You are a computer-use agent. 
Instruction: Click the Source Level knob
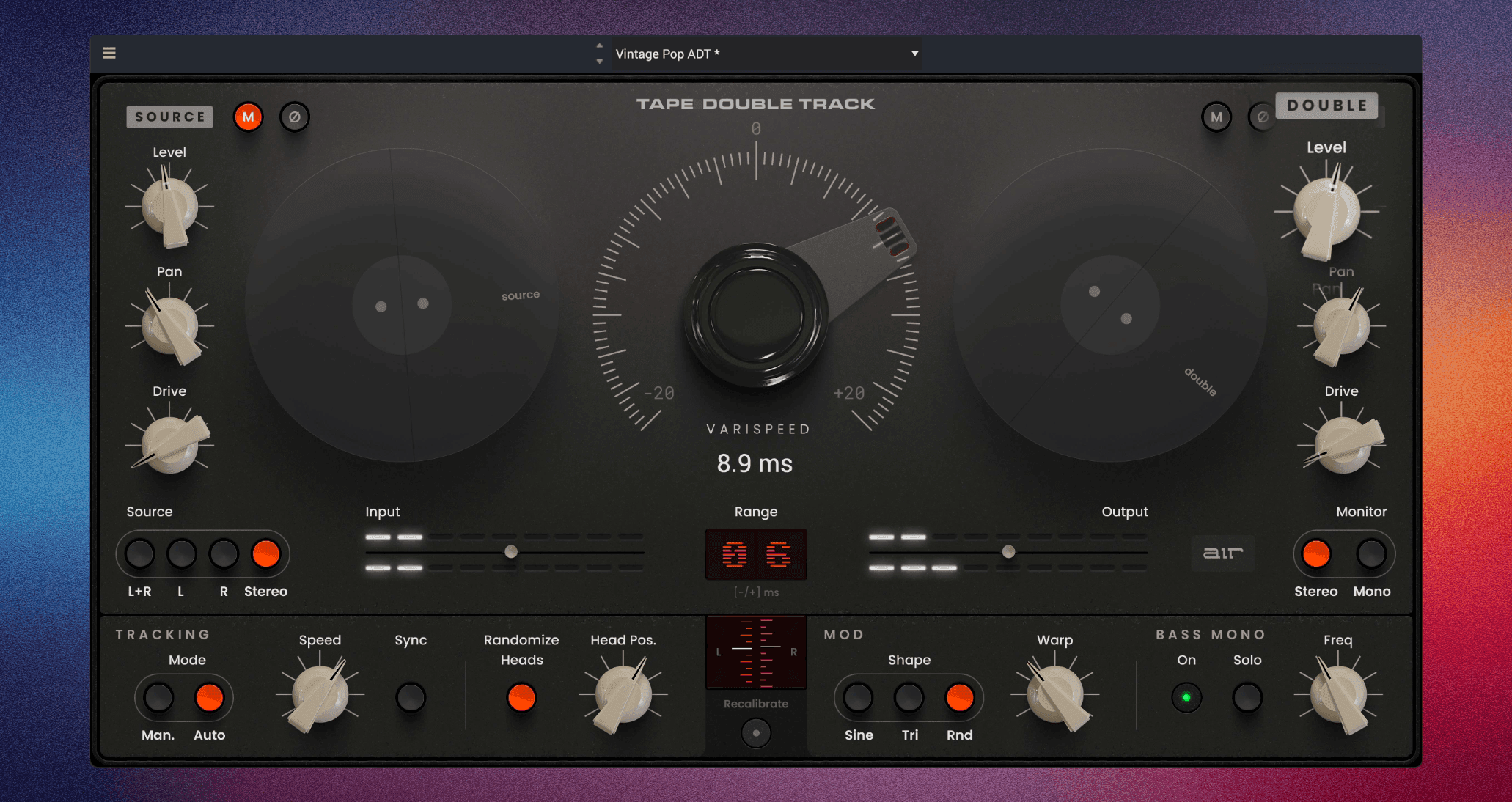point(169,207)
